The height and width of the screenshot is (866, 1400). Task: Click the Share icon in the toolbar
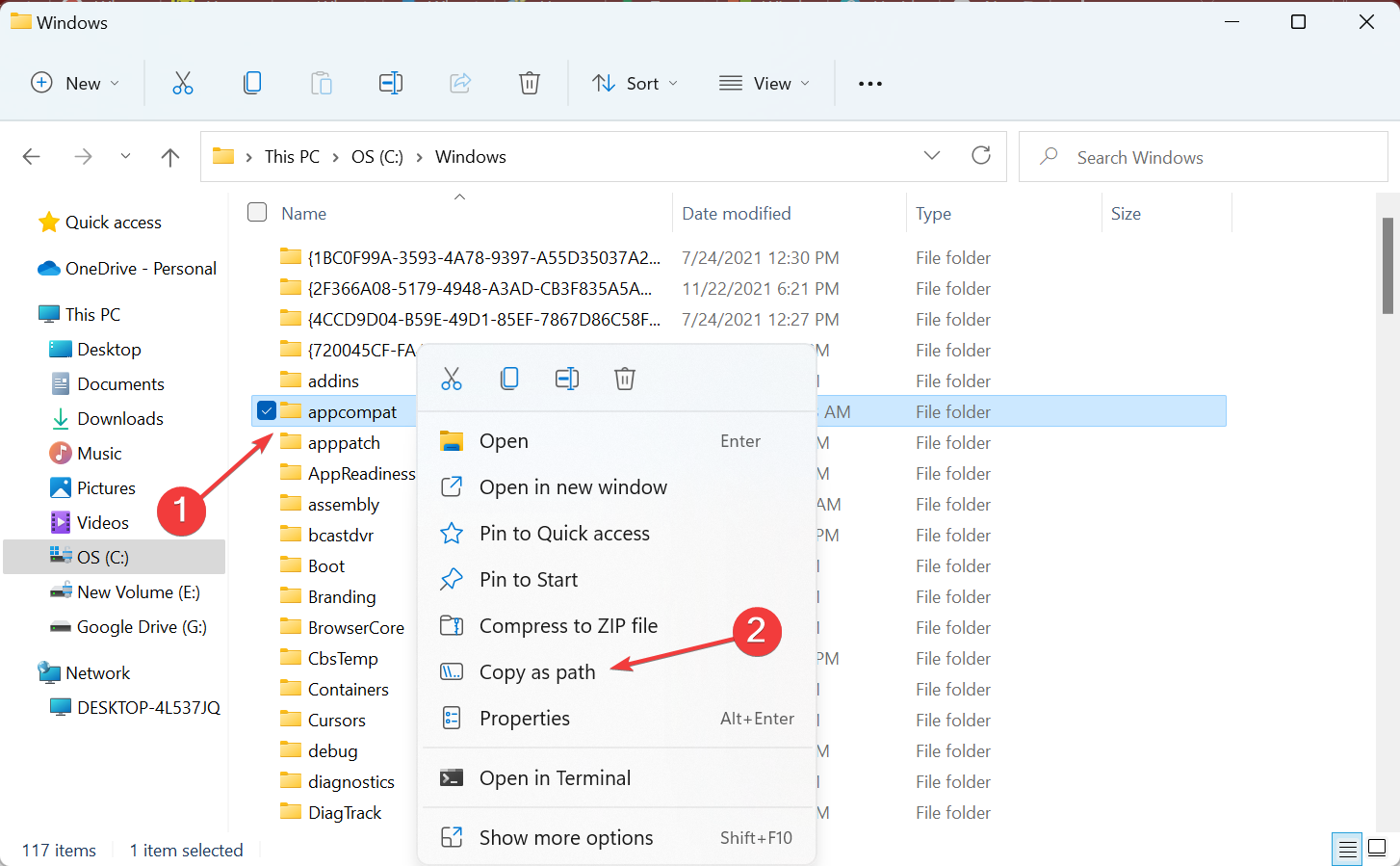click(x=460, y=84)
